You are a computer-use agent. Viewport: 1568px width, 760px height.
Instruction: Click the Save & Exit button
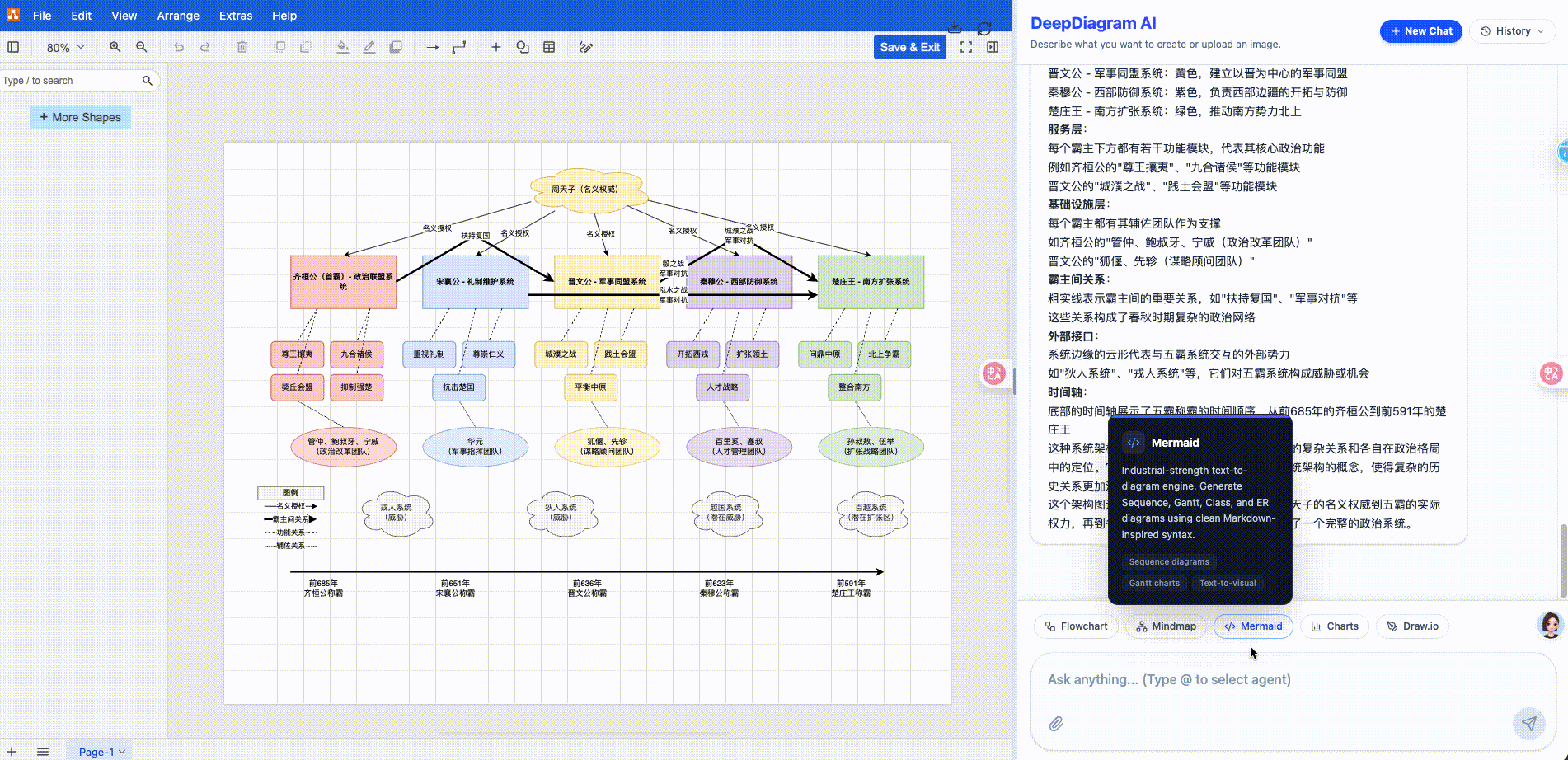(x=909, y=47)
